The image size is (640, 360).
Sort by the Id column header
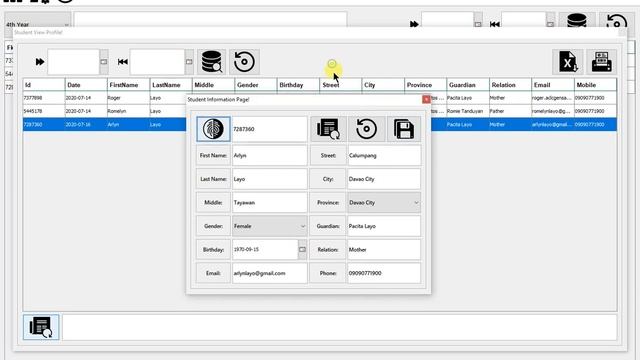[44, 85]
